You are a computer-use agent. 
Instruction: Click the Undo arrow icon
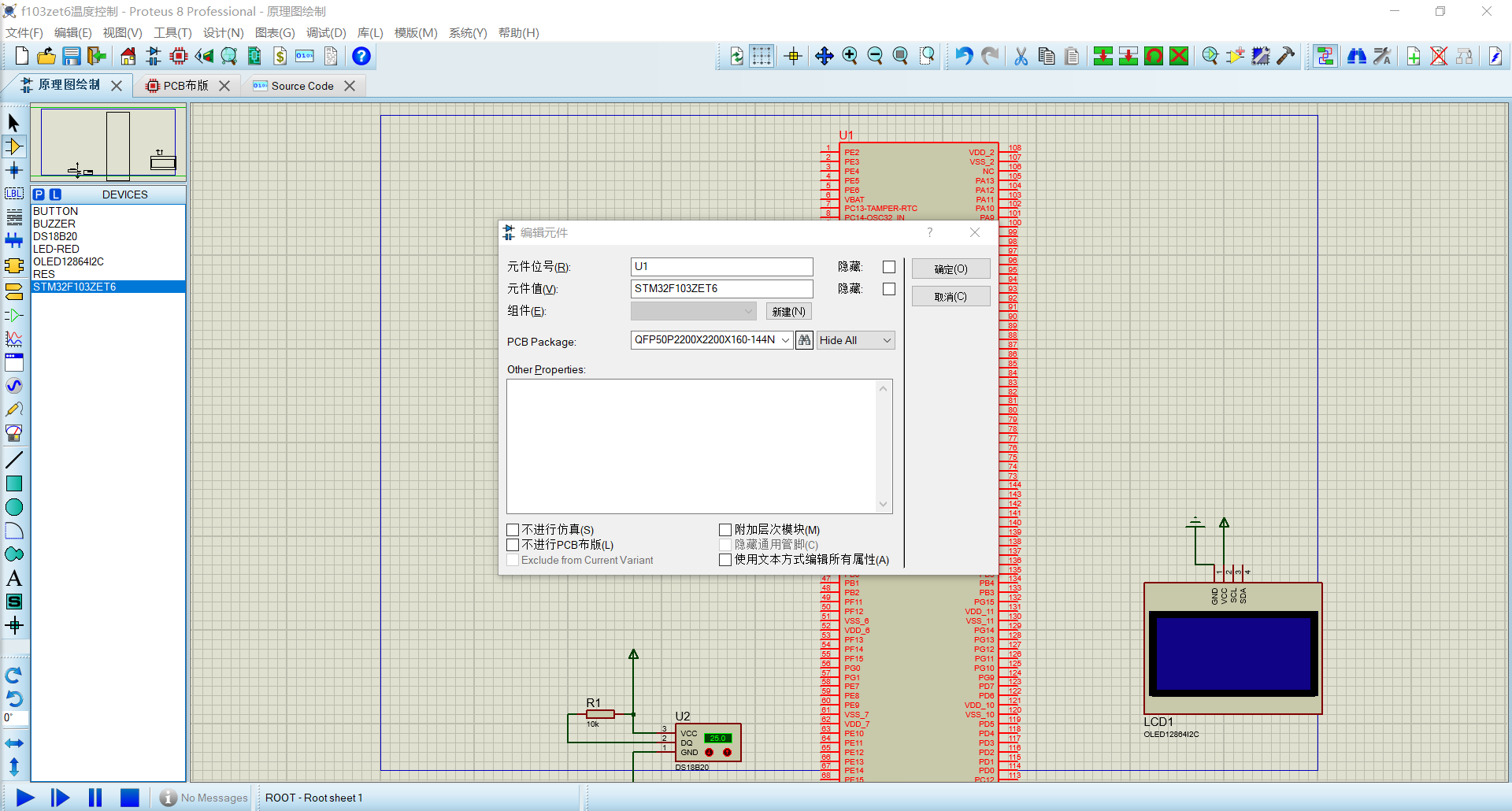tap(964, 56)
